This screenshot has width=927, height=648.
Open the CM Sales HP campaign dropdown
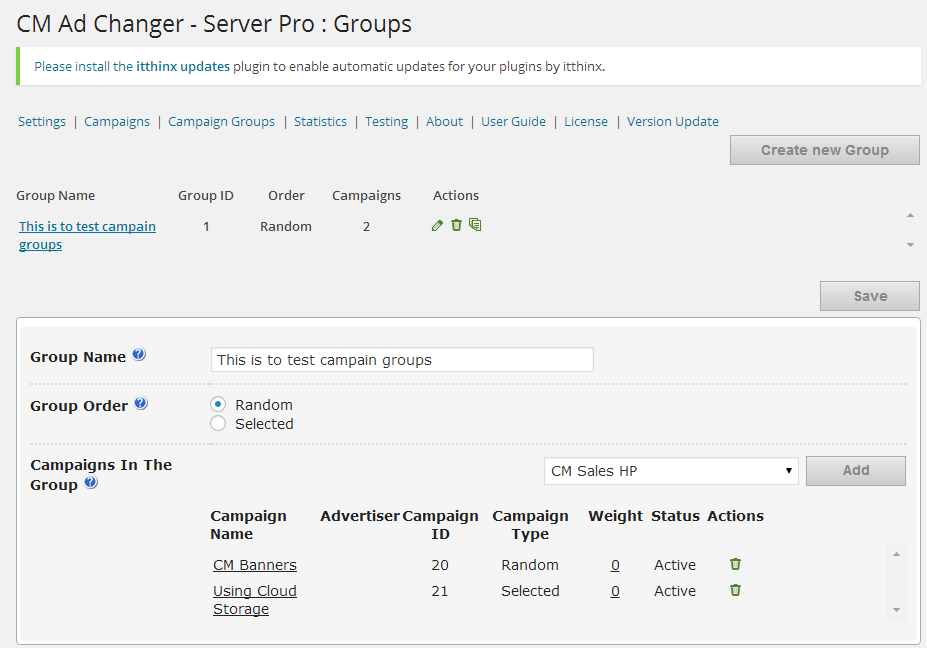[671, 471]
